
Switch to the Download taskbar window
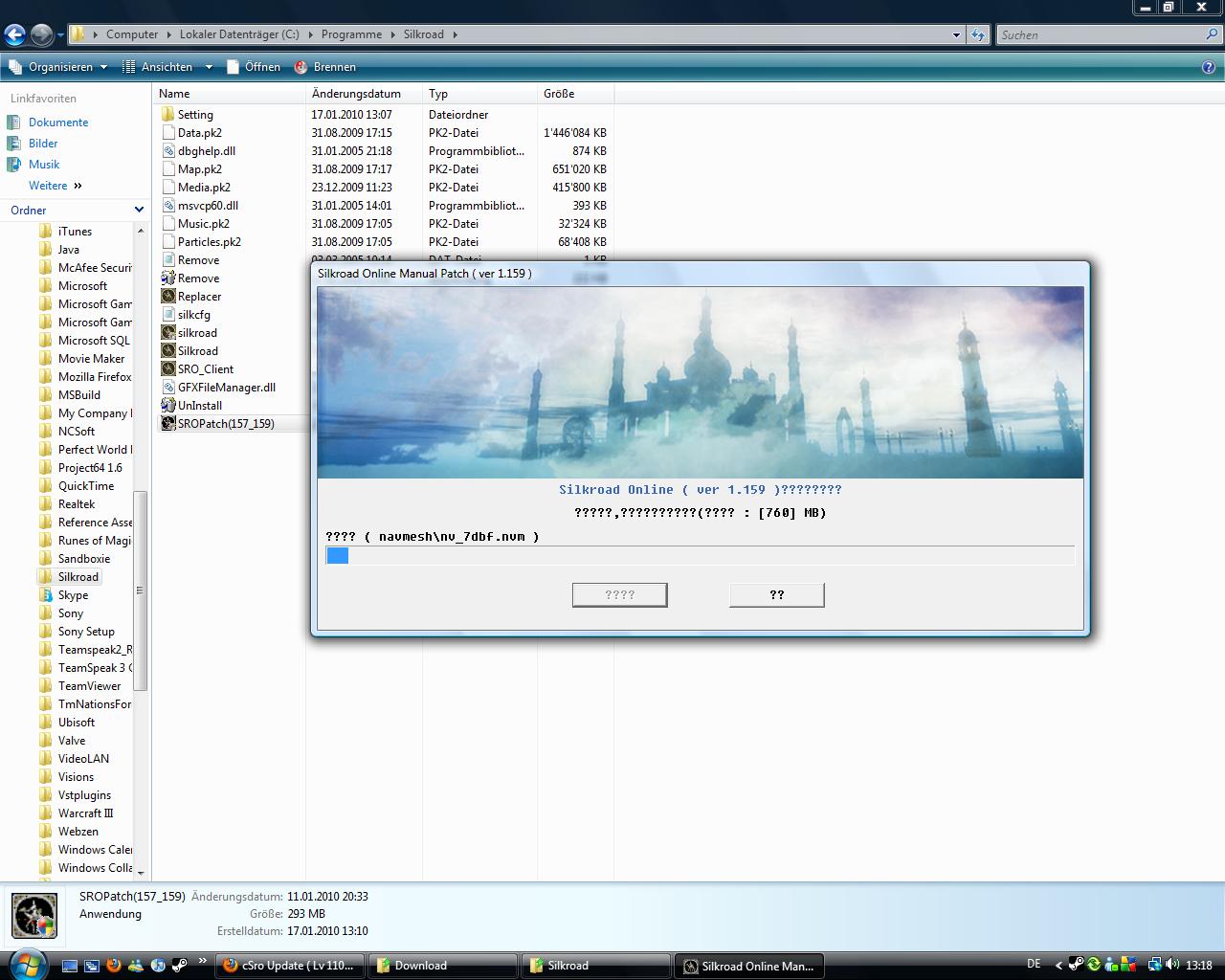coord(441,966)
